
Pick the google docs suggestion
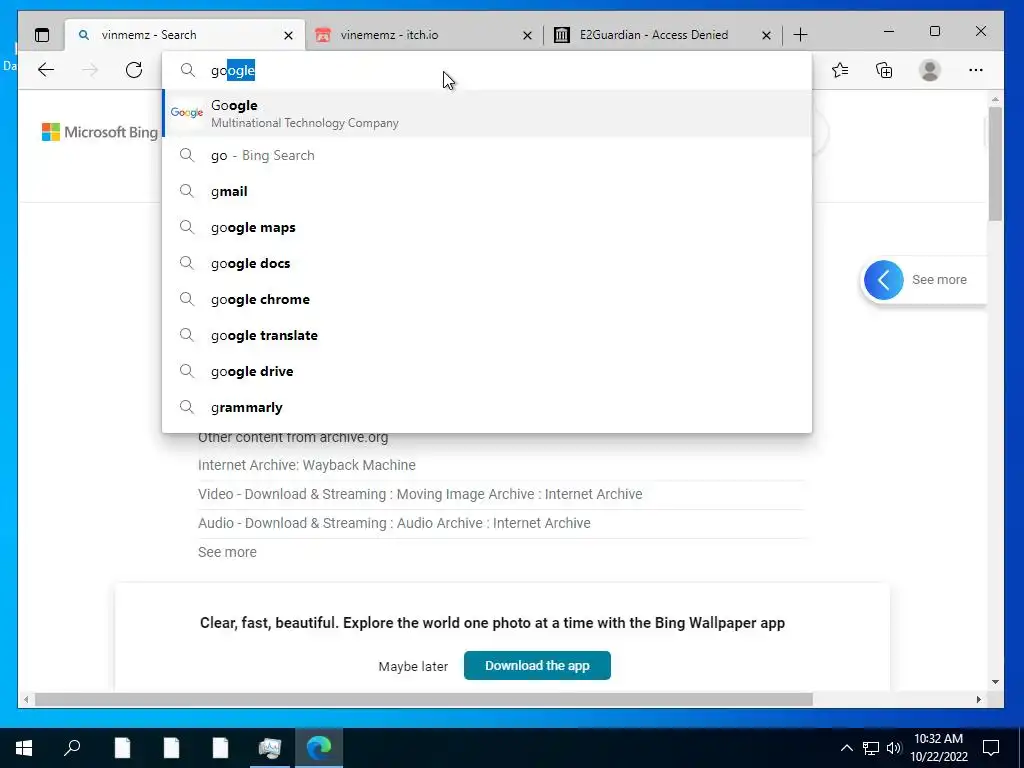487,263
